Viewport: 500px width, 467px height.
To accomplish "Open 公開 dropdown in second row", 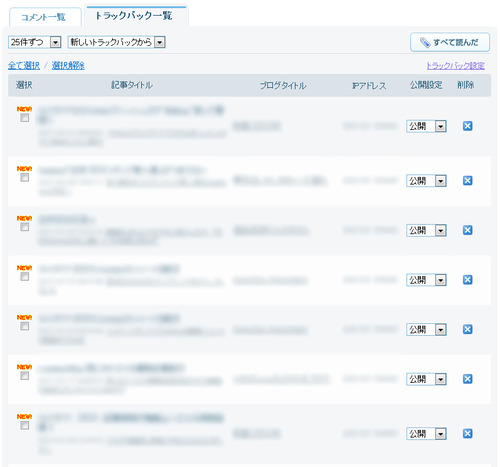I will [x=426, y=181].
